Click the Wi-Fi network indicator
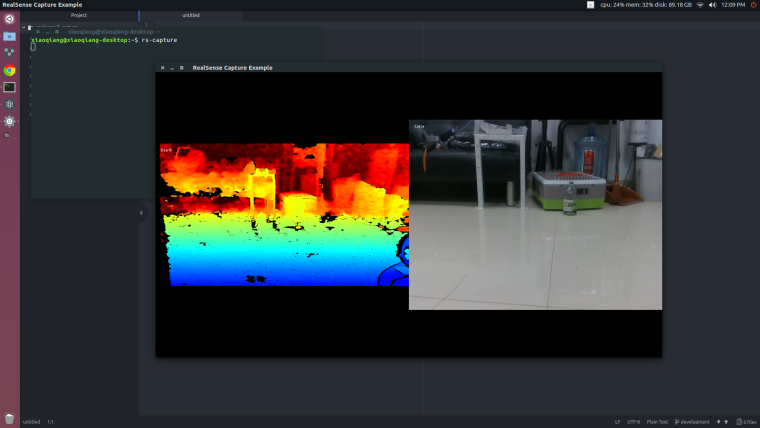Screen dimensions: 760x428 [x=700, y=5]
